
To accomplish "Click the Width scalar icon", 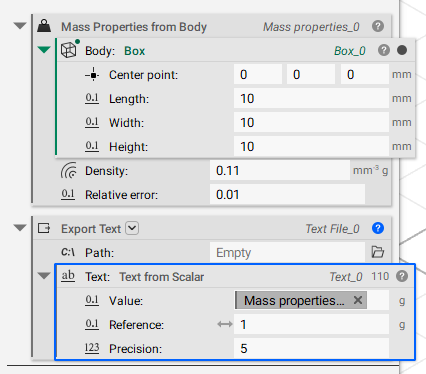I will (x=92, y=122).
